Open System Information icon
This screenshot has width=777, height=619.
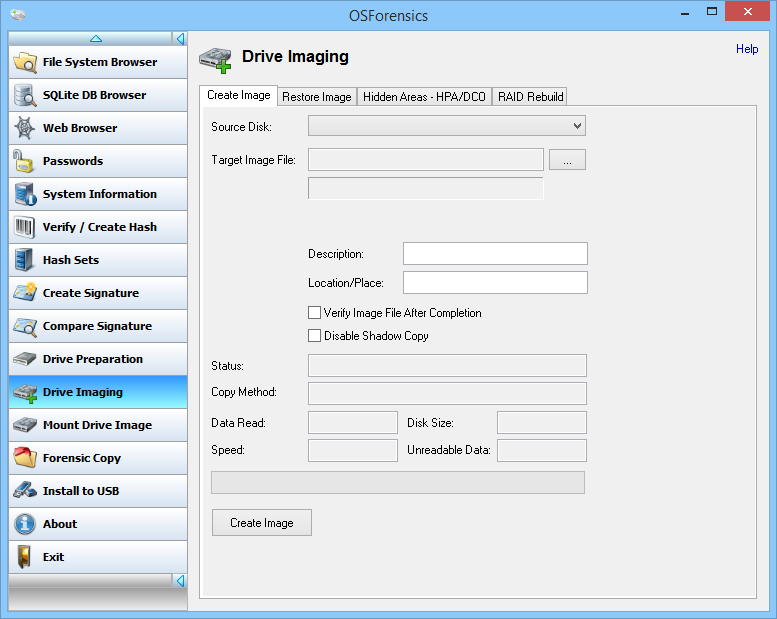point(24,194)
